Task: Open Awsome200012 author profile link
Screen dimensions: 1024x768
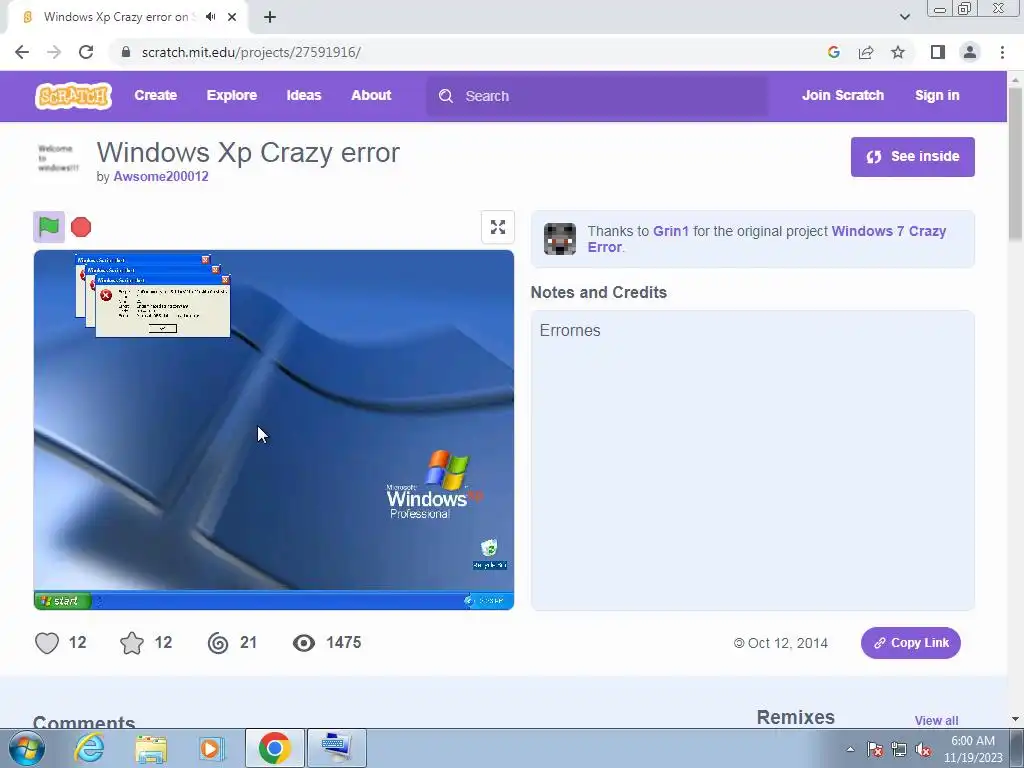Action: pyautogui.click(x=161, y=176)
